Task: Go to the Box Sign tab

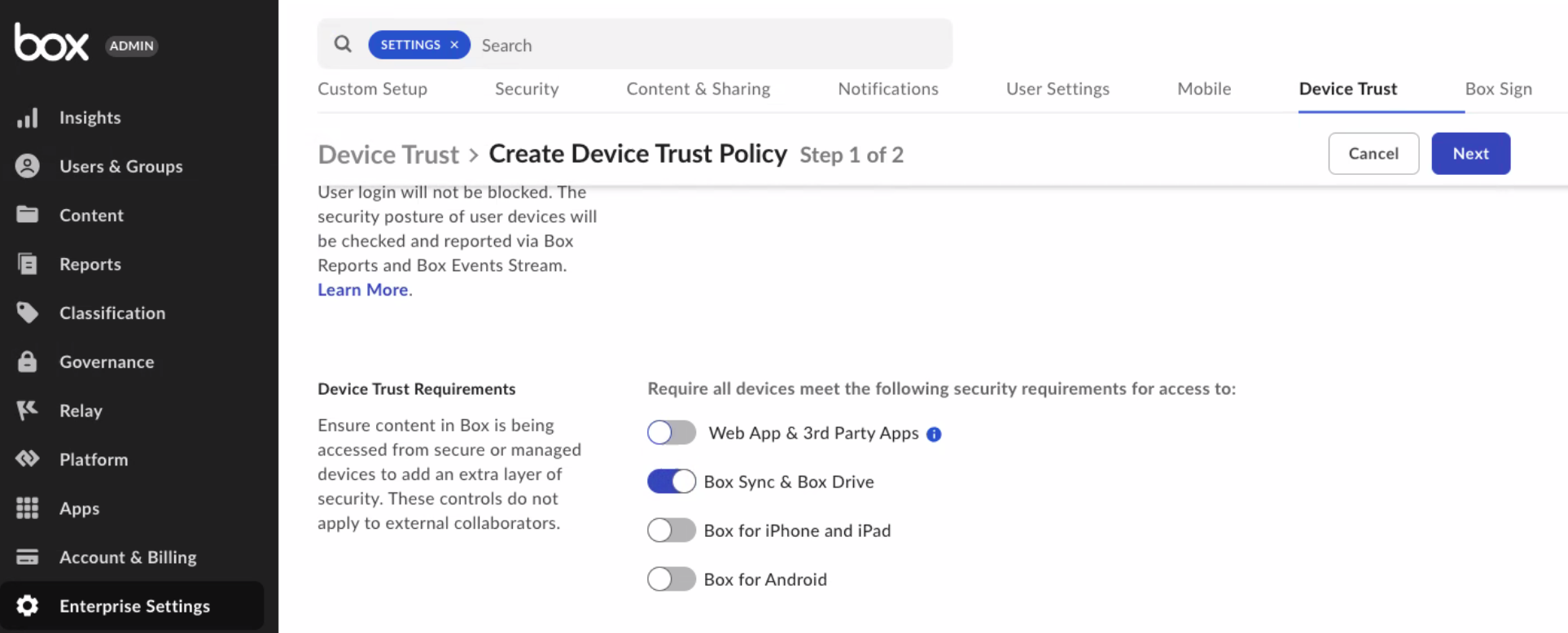Action: click(1498, 89)
